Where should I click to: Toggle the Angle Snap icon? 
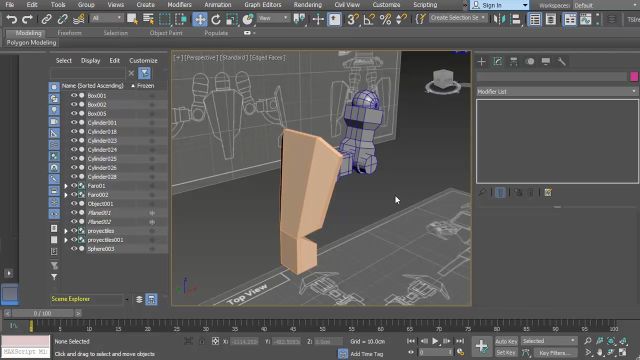(369, 19)
